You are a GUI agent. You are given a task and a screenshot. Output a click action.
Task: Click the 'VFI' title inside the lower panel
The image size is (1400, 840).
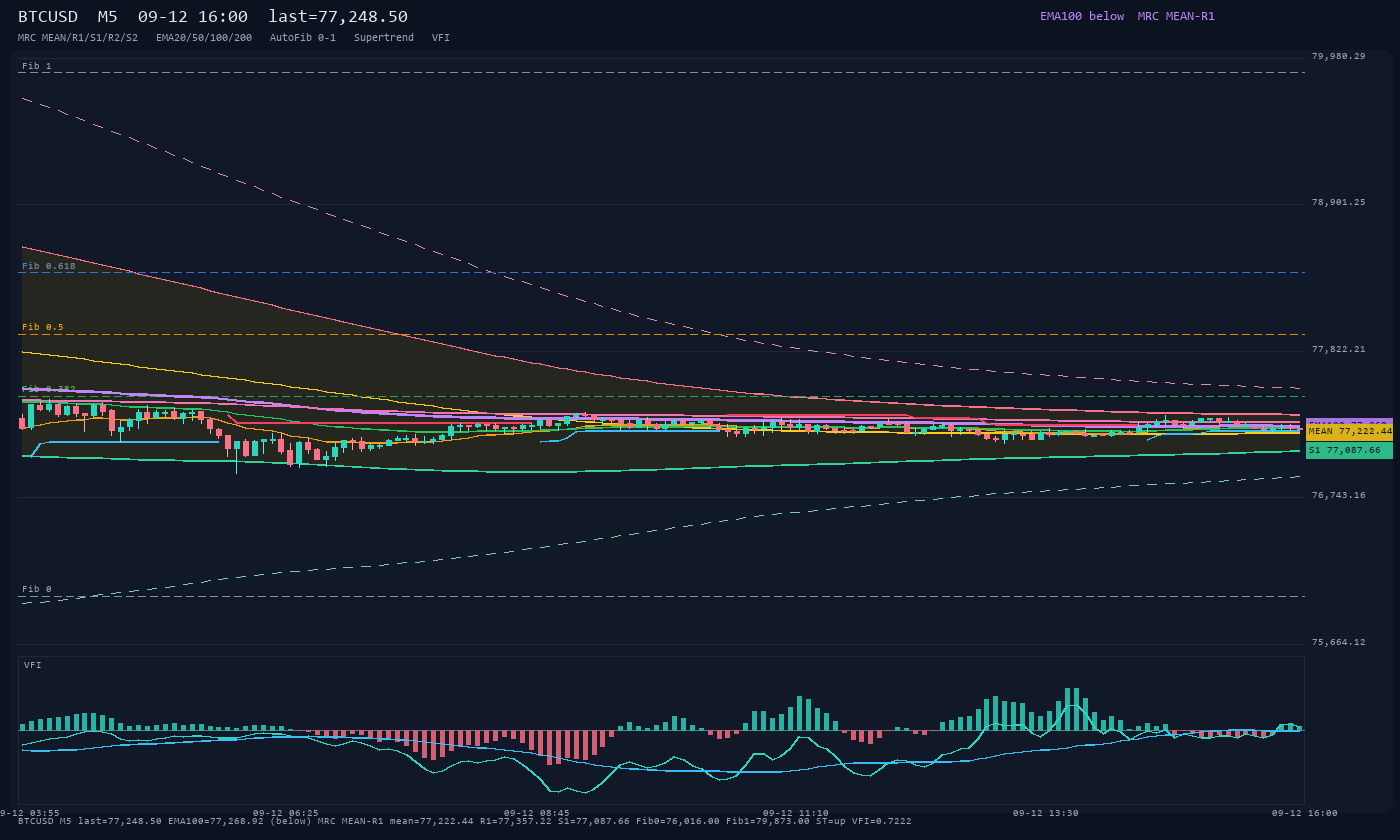[33, 665]
